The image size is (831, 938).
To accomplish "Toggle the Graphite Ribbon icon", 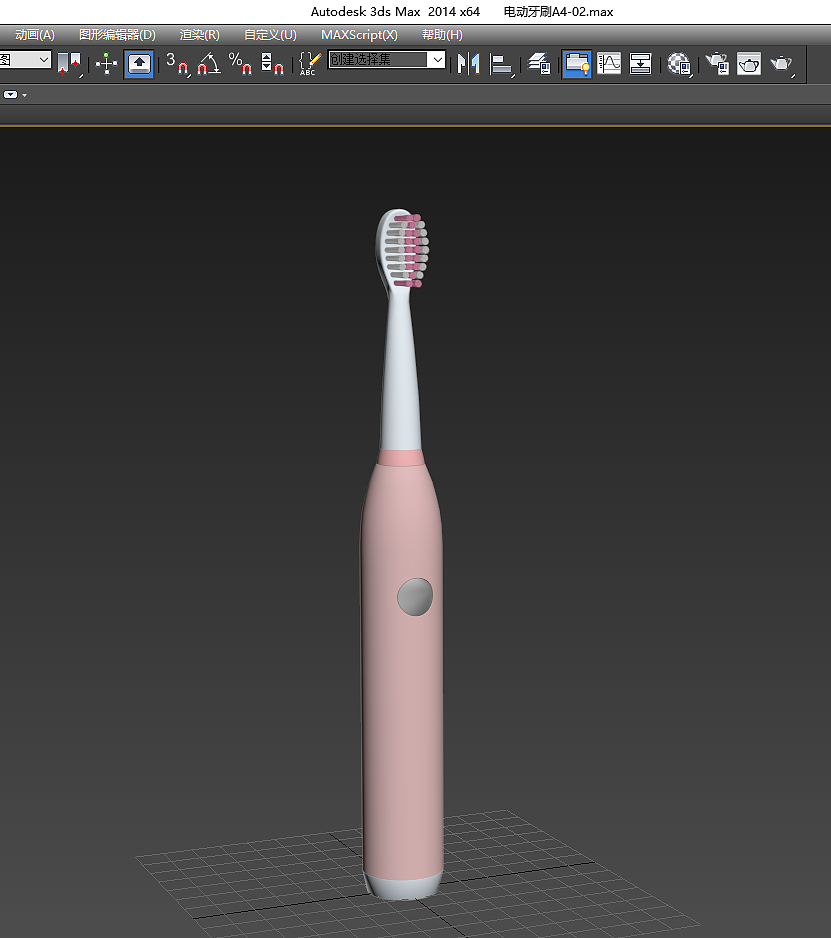I will tap(577, 63).
